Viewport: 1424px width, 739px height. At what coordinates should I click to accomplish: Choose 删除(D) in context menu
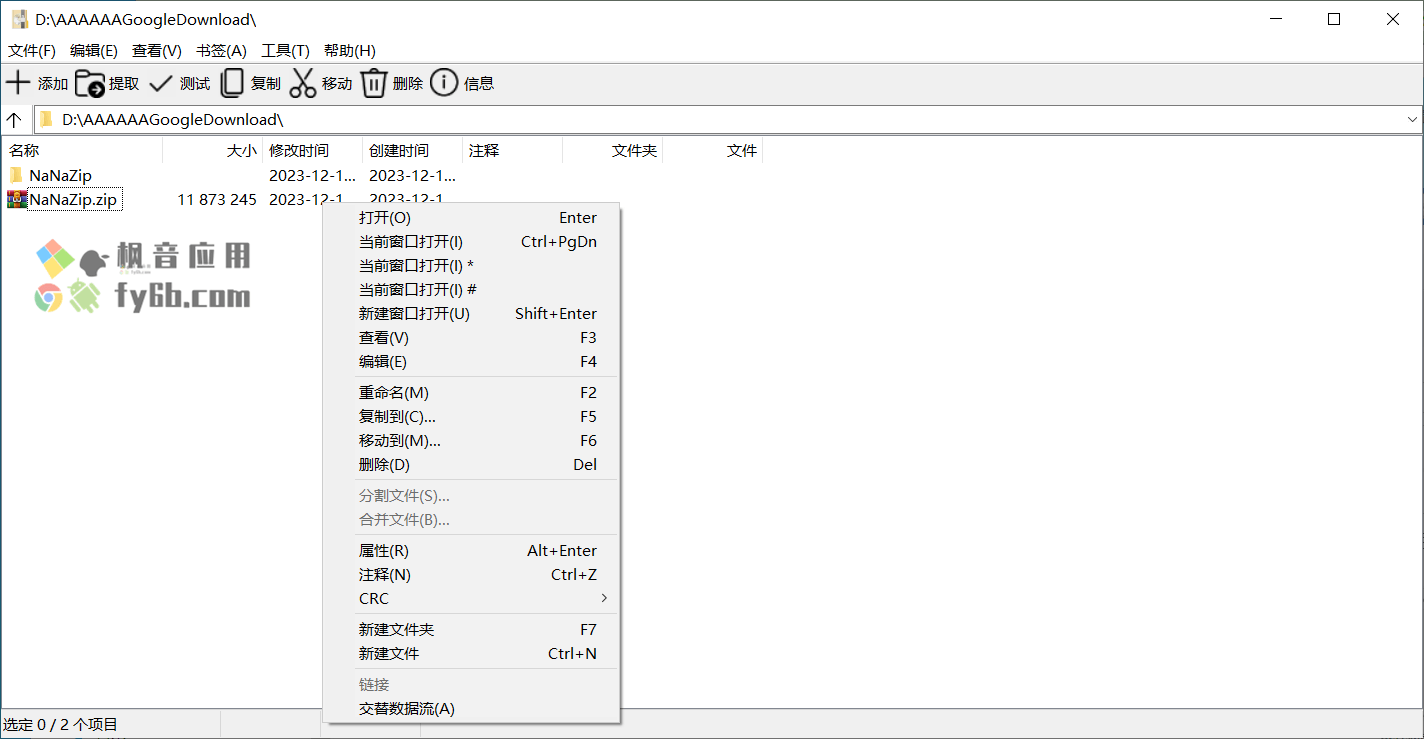pos(472,465)
